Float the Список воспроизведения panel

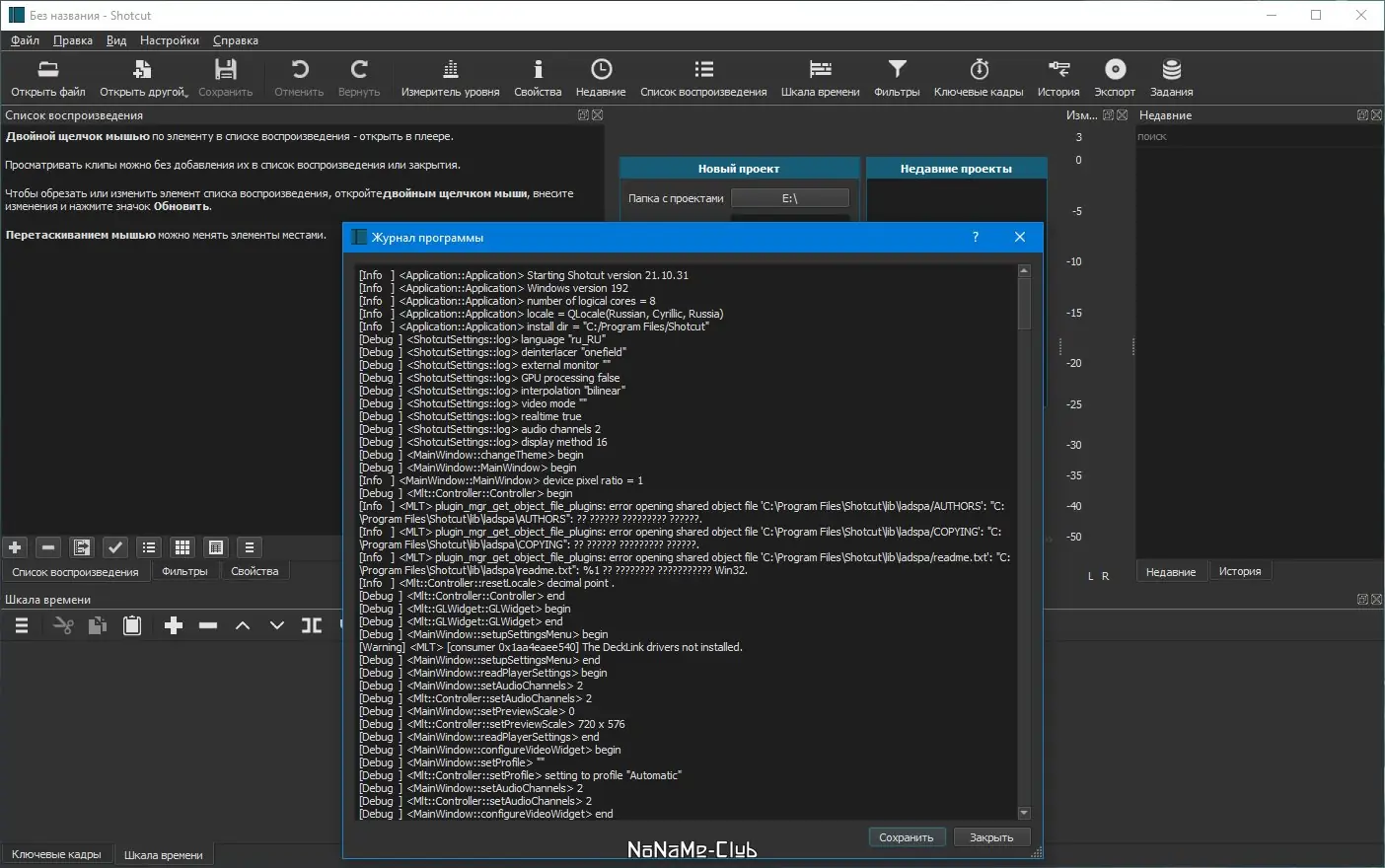click(583, 115)
